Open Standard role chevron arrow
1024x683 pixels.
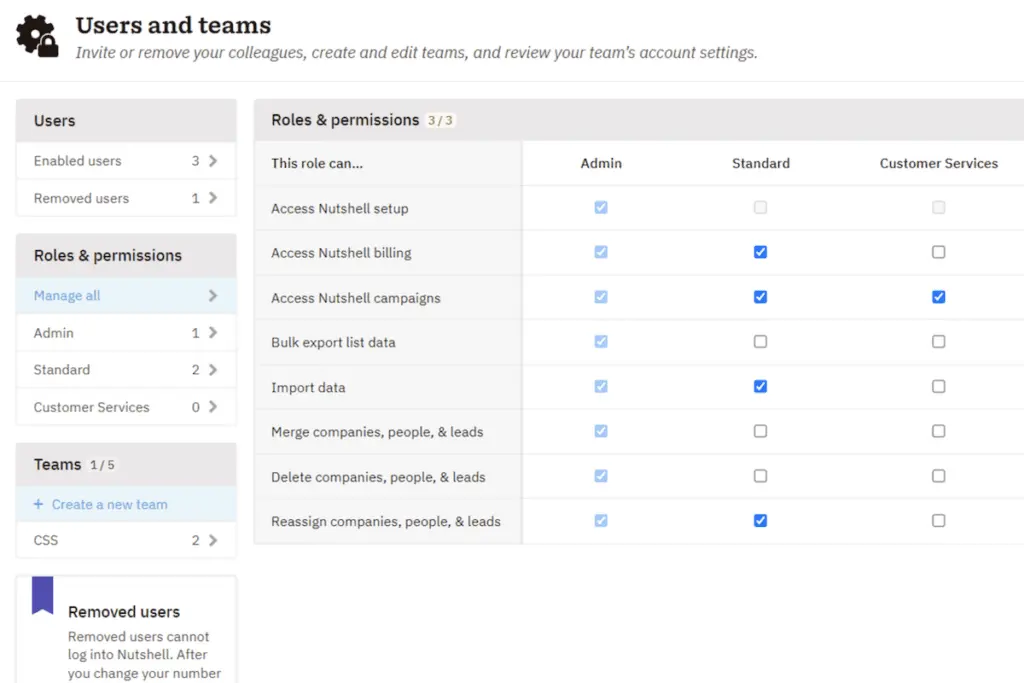click(213, 370)
